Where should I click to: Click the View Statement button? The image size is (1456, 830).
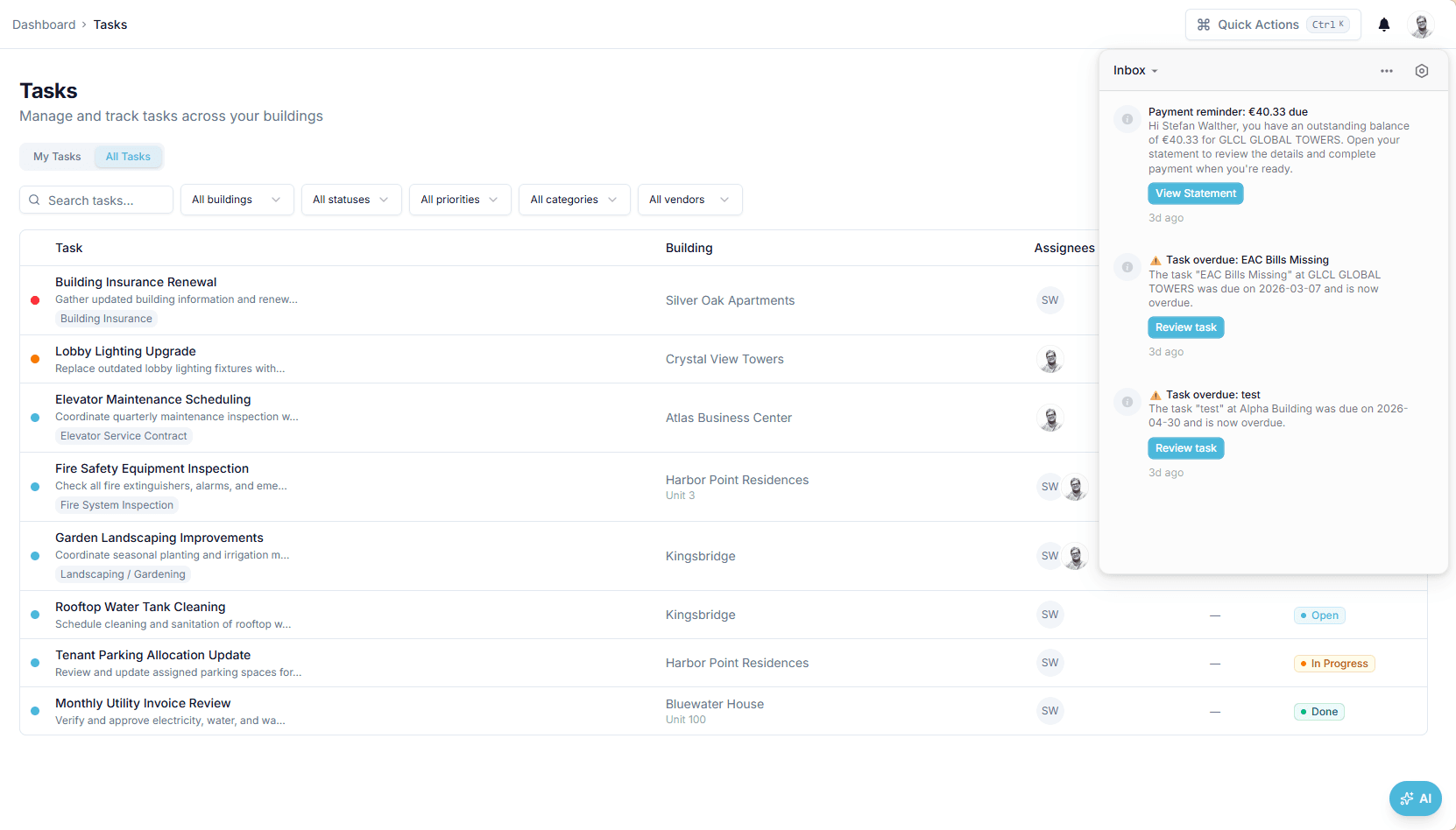coord(1196,193)
